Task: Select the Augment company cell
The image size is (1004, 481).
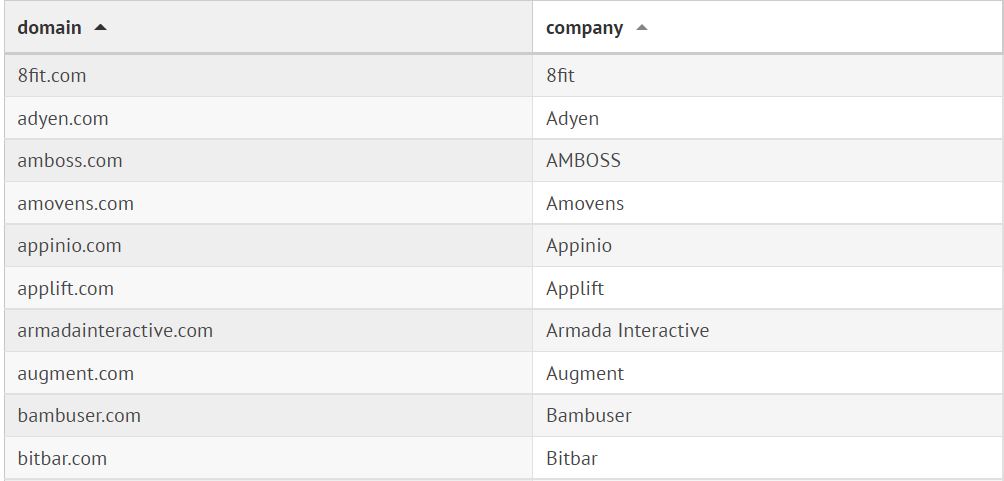Action: tap(584, 374)
